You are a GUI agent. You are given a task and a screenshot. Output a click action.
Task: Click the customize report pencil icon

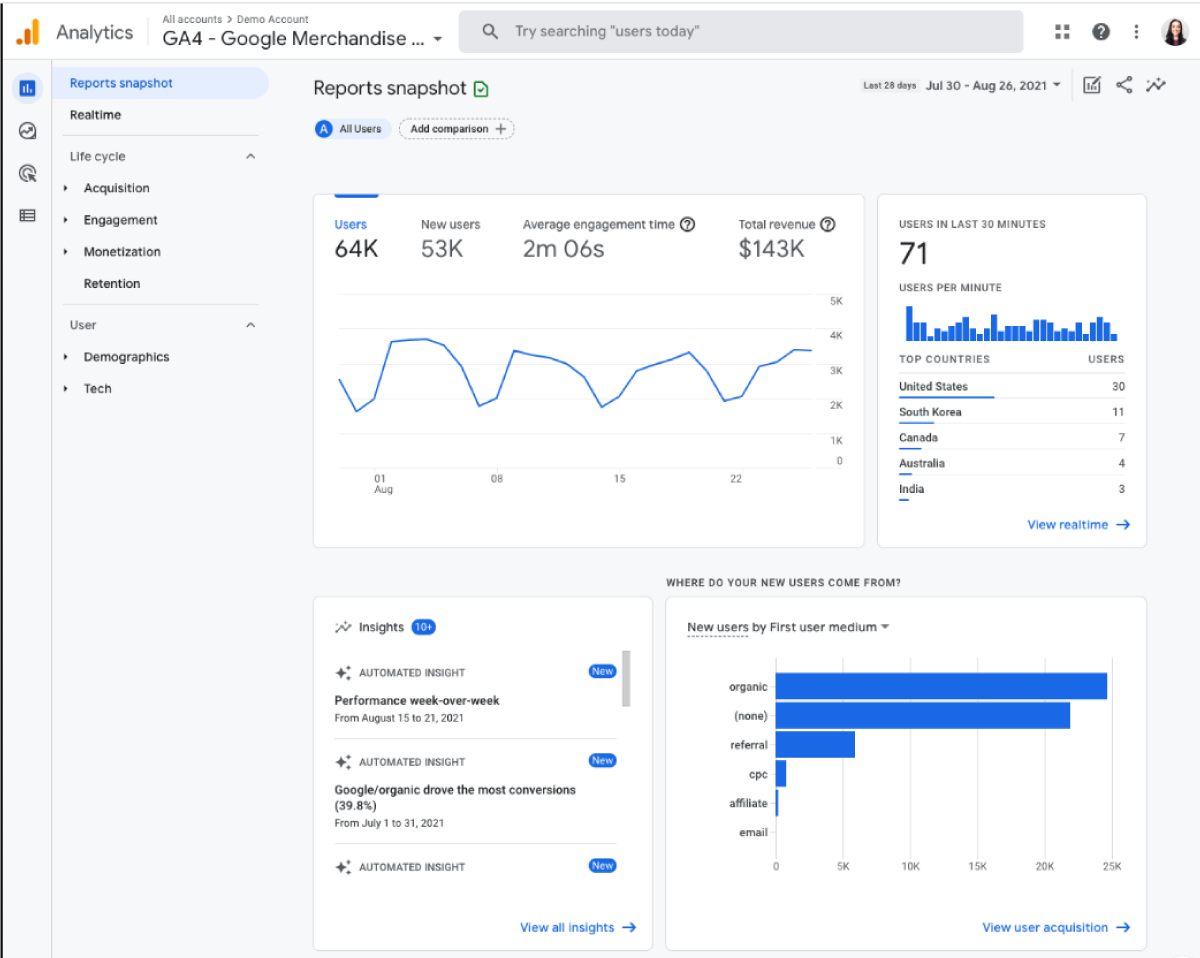[1091, 85]
